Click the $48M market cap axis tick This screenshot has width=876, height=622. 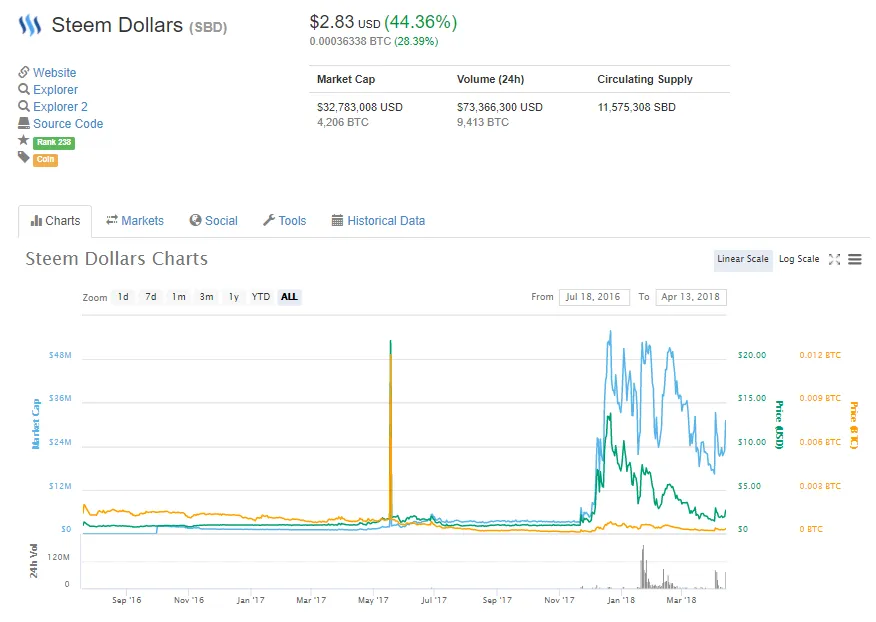tap(60, 355)
